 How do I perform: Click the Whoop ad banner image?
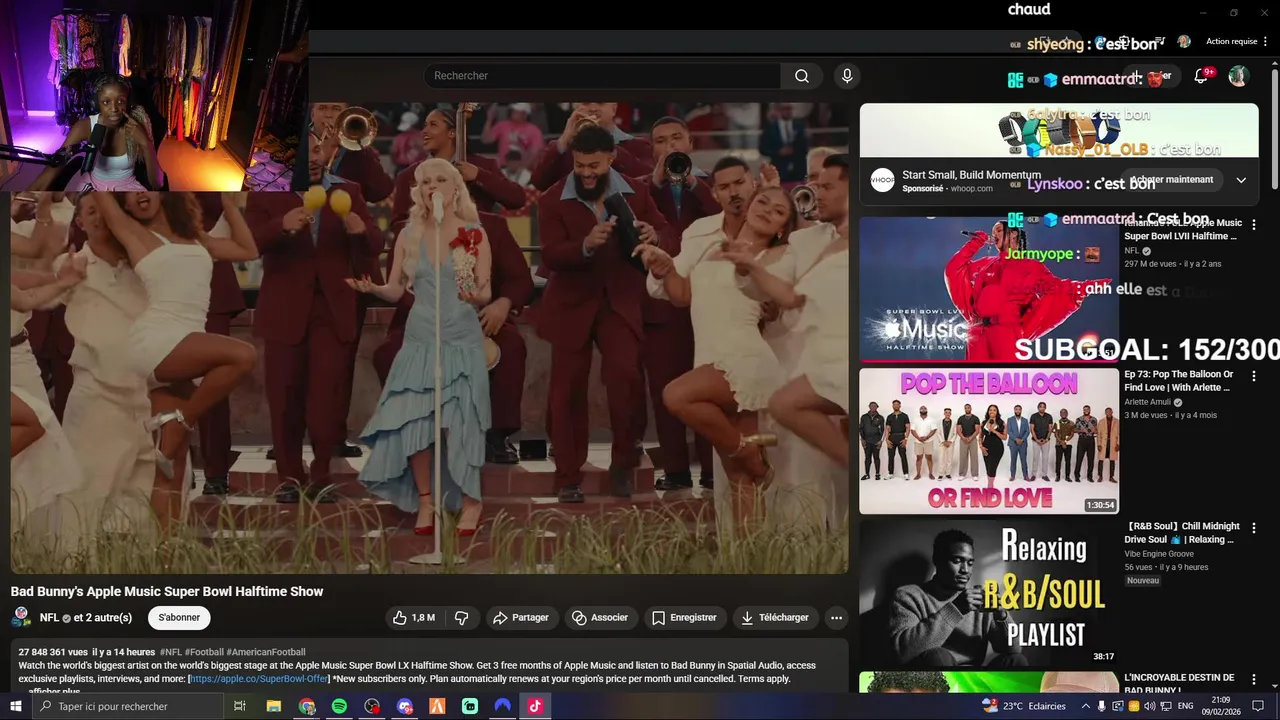[x=1059, y=131]
